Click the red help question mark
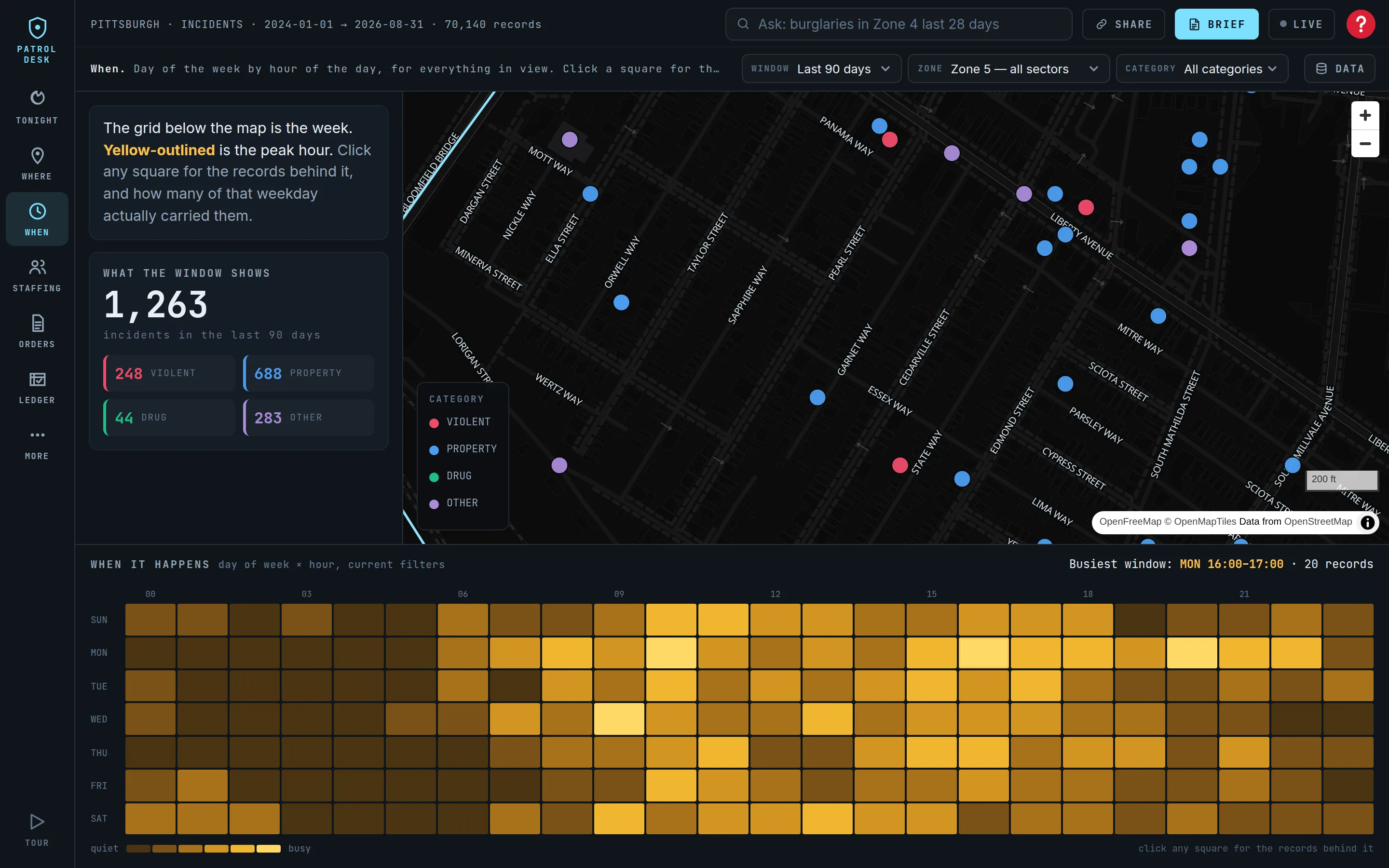The image size is (1389, 868). tap(1360, 24)
